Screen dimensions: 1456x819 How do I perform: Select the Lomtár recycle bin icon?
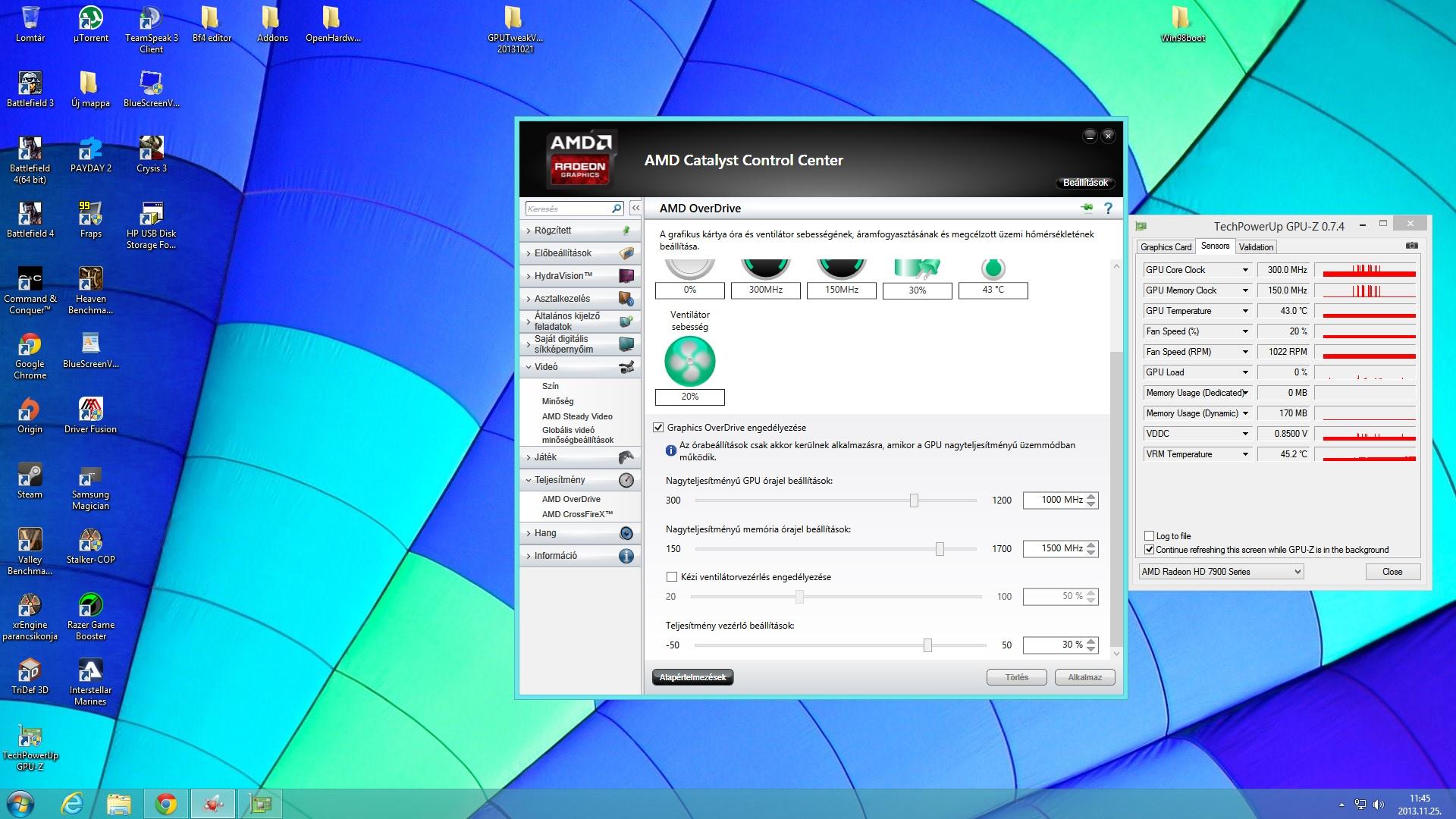pos(30,24)
